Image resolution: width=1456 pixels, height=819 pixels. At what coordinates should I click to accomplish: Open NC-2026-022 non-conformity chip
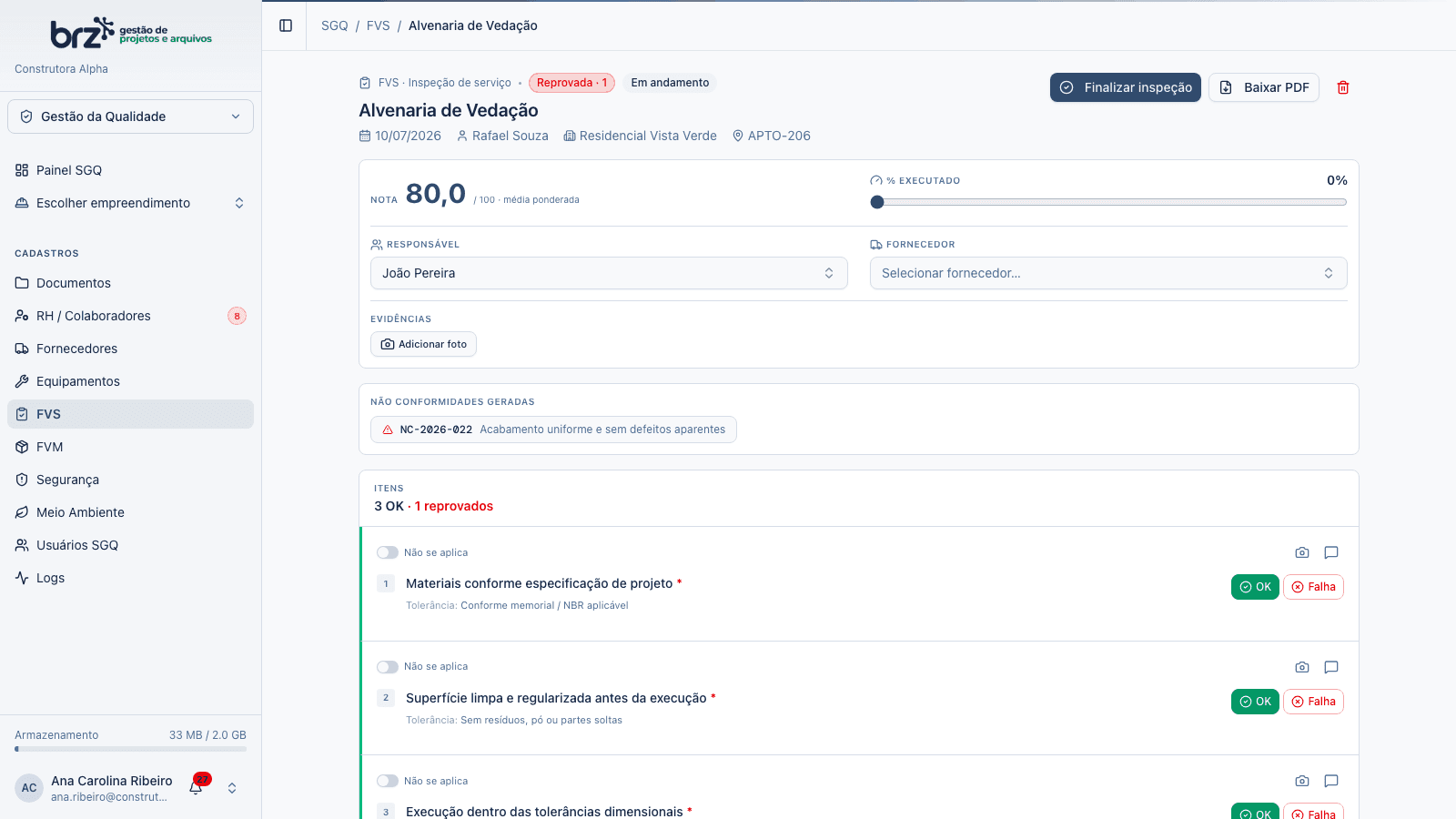pyautogui.click(x=553, y=430)
